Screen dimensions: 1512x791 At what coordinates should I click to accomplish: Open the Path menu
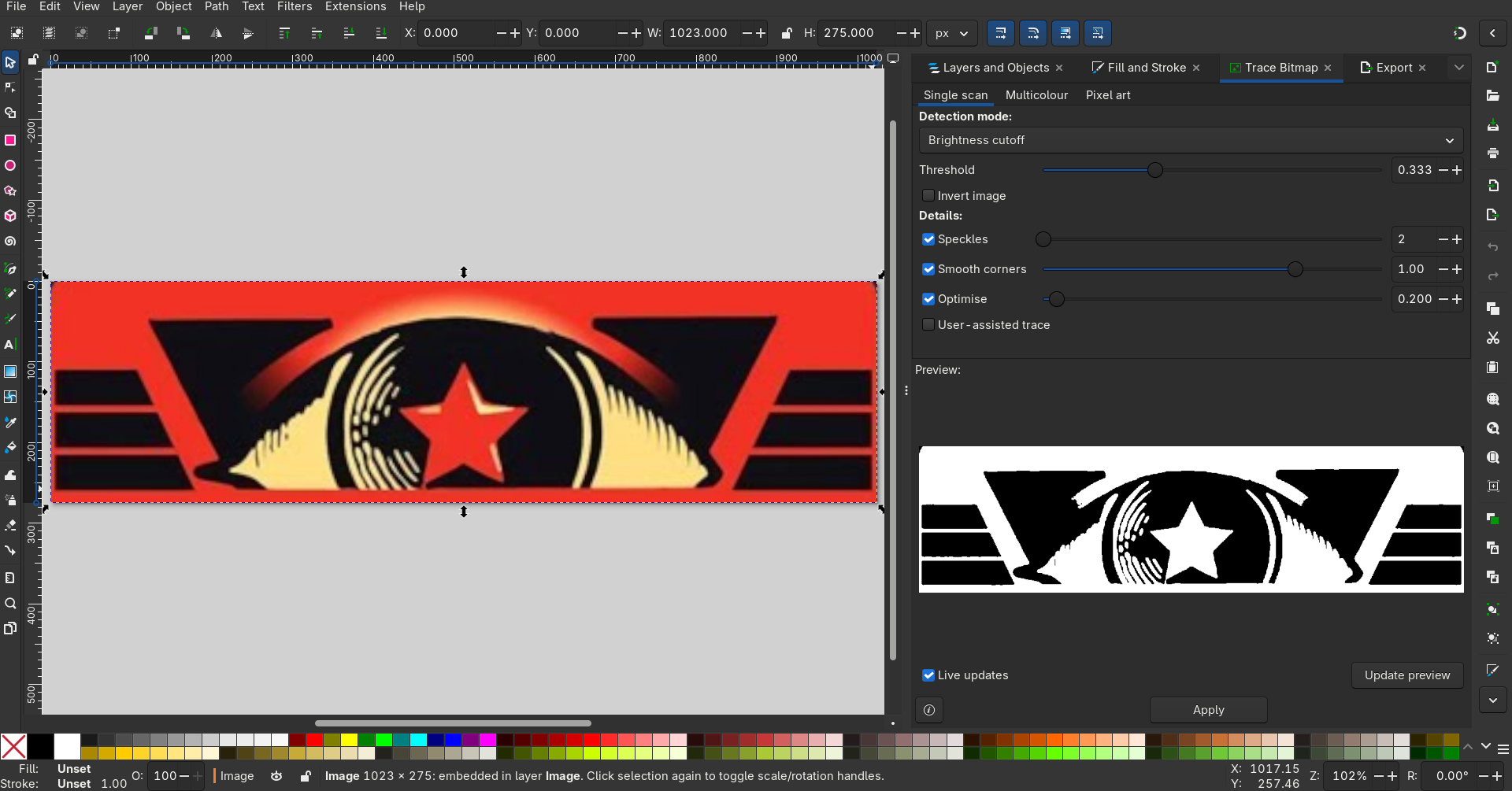point(217,7)
